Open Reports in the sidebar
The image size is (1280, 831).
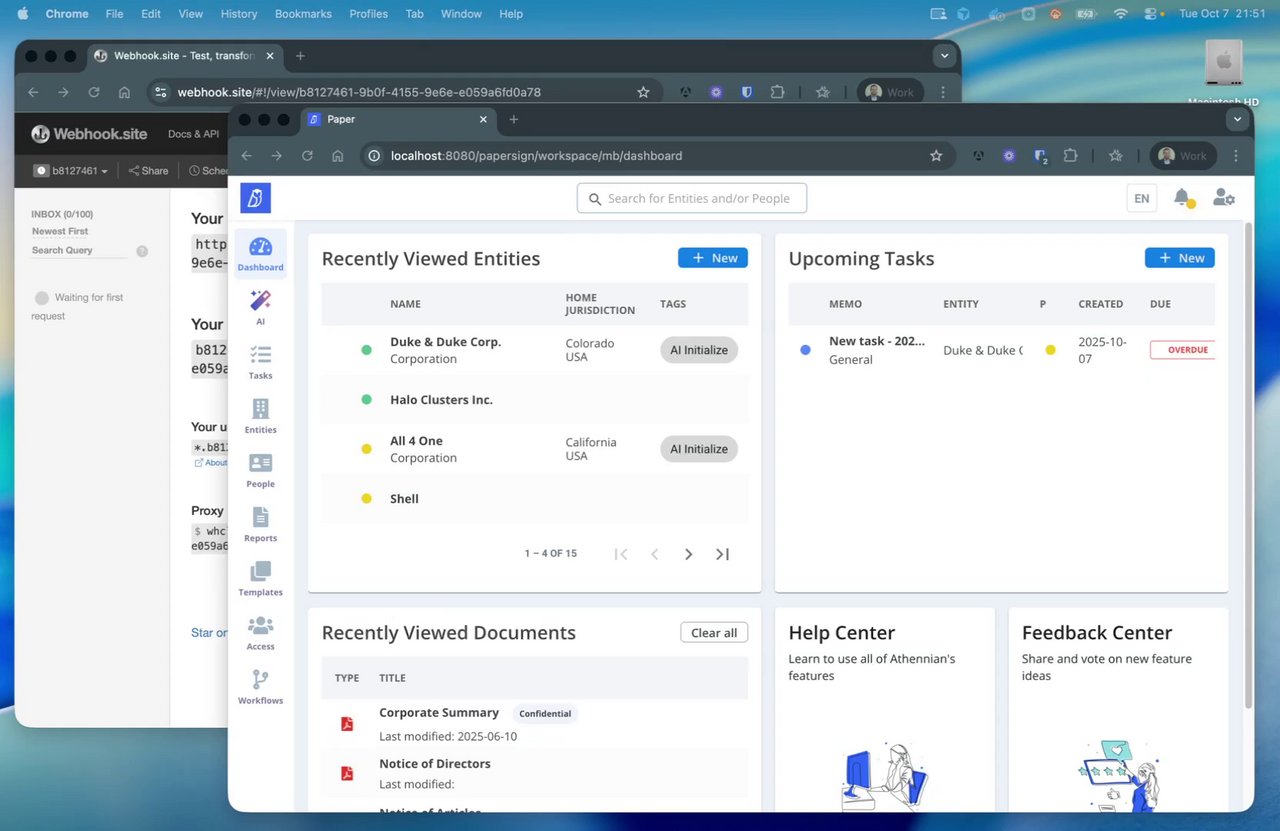pyautogui.click(x=260, y=524)
